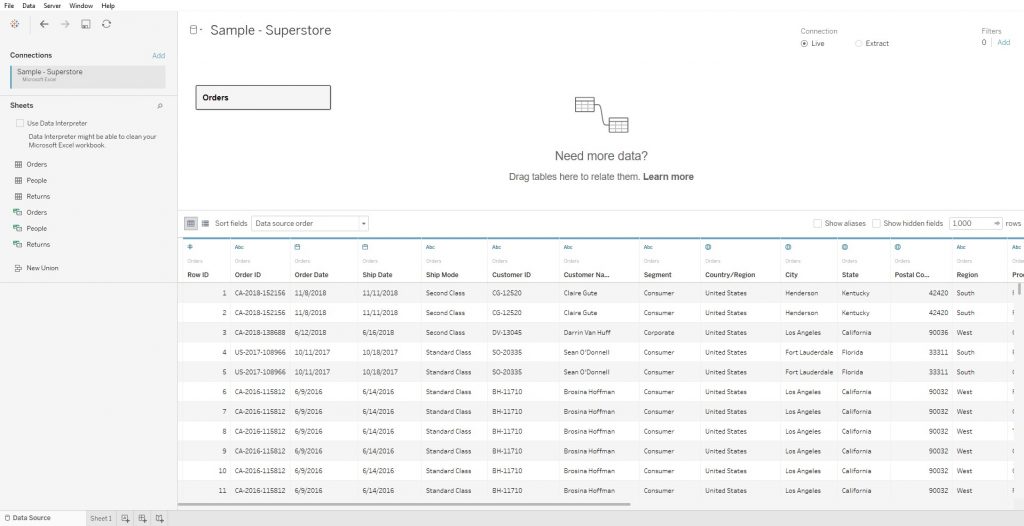
Task: Click Add next to Connections
Action: coord(159,56)
